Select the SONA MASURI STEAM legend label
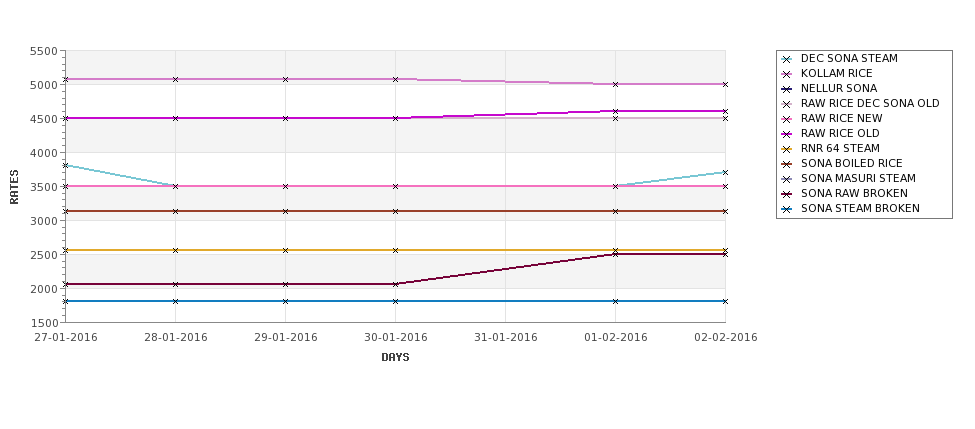This screenshot has height=429, width=975. (x=858, y=178)
